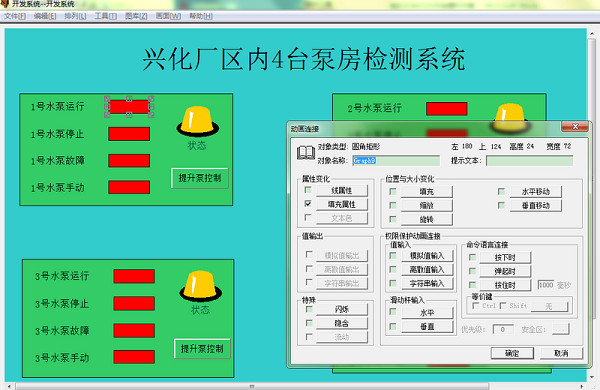The height and width of the screenshot is (390, 600).
Task: Open the 文件 menu
Action: point(15,16)
